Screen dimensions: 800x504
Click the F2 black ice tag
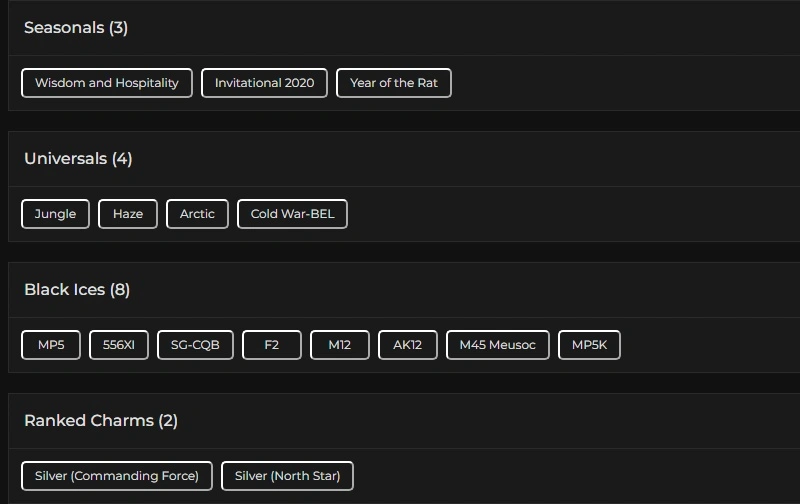point(272,345)
